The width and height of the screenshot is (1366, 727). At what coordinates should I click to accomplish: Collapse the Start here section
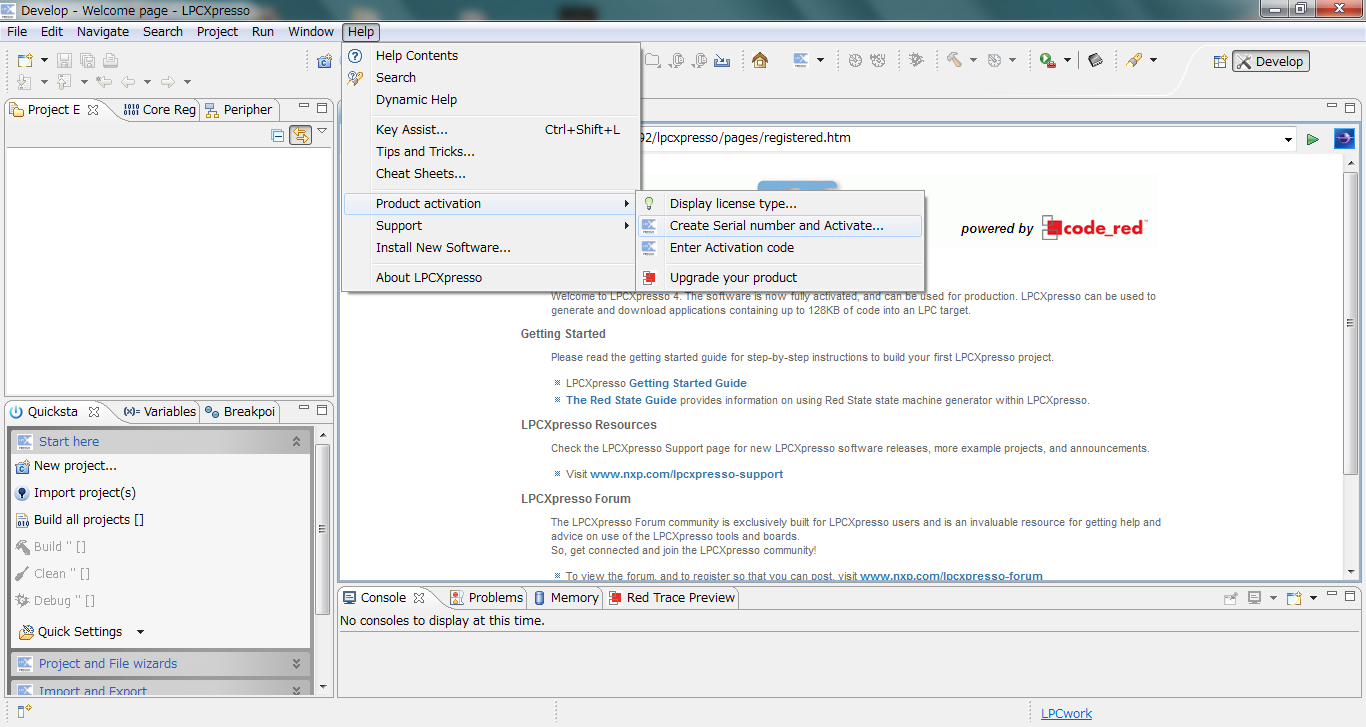(x=296, y=441)
